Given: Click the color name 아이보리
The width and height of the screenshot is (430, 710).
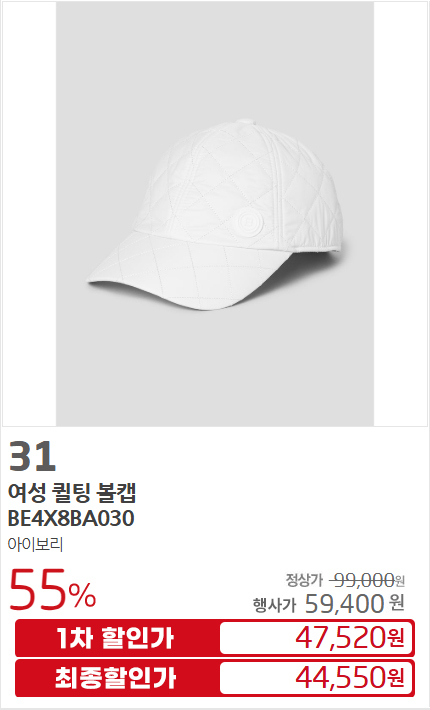Looking at the screenshot, I should pos(35,544).
